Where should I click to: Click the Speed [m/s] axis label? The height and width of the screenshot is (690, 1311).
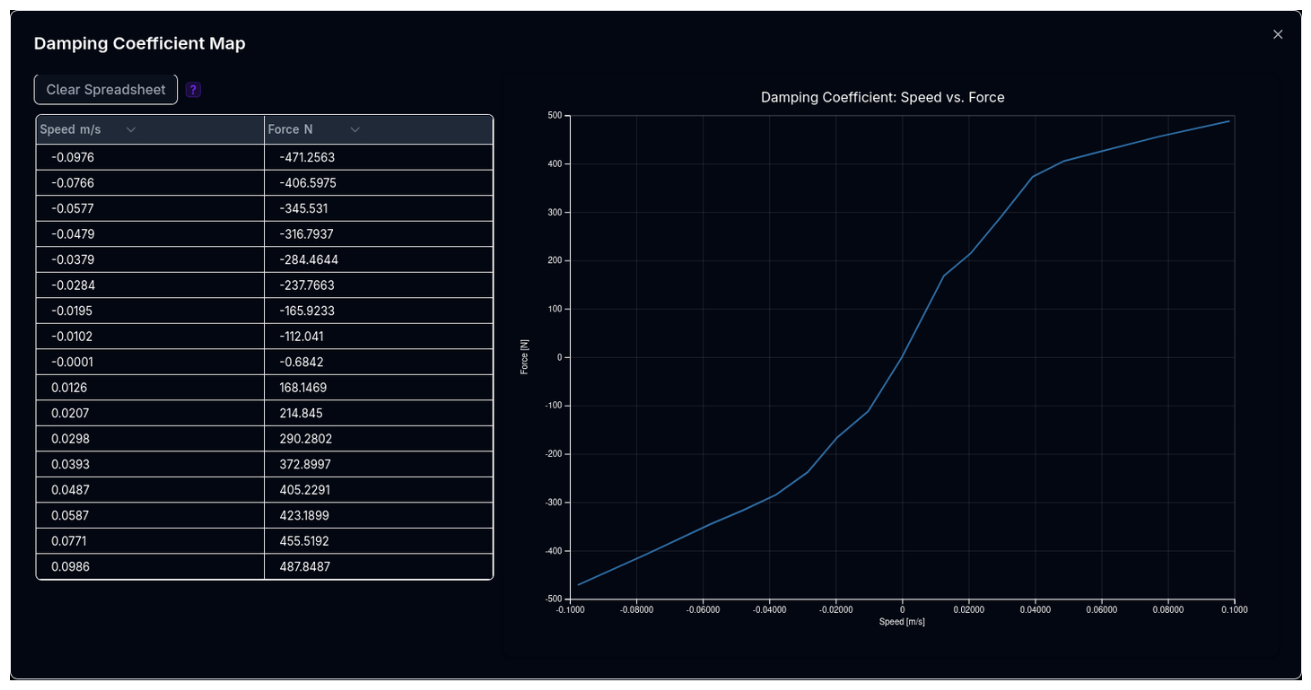click(901, 622)
